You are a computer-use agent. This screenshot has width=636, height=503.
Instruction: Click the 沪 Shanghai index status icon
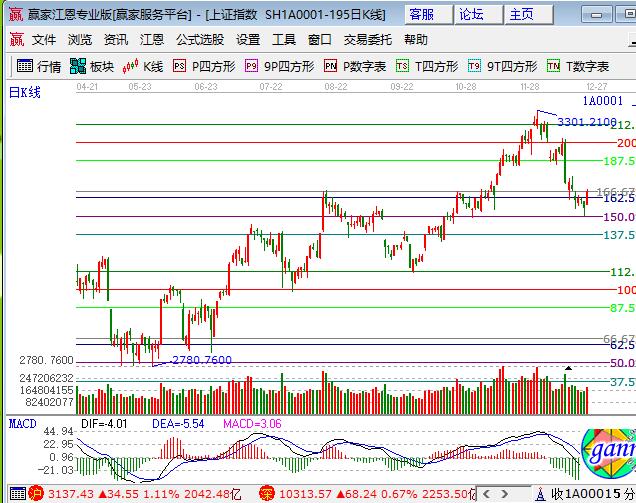35,493
